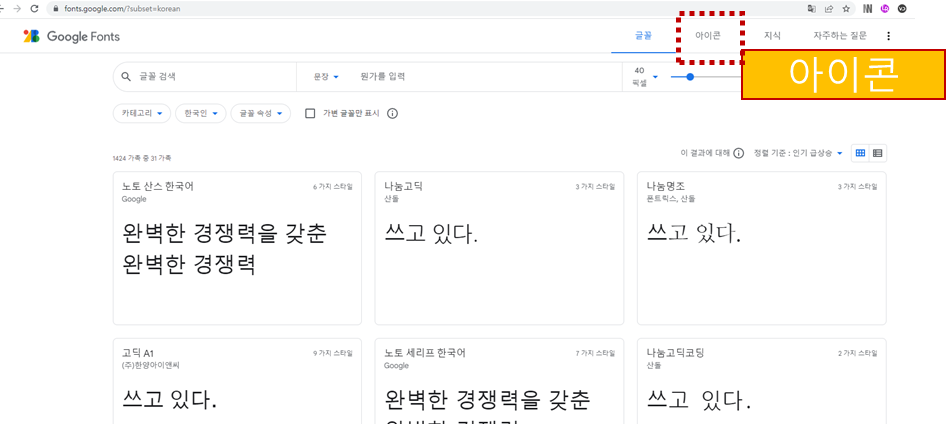Screen dimensions: 946x424
Task: Open the 문장 preview type dropdown
Action: pyautogui.click(x=326, y=77)
